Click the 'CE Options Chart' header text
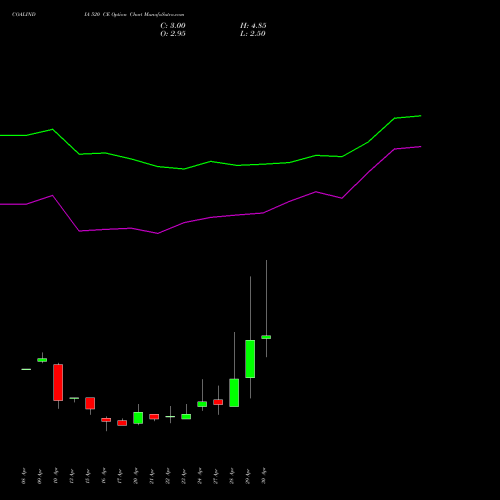 click(122, 15)
